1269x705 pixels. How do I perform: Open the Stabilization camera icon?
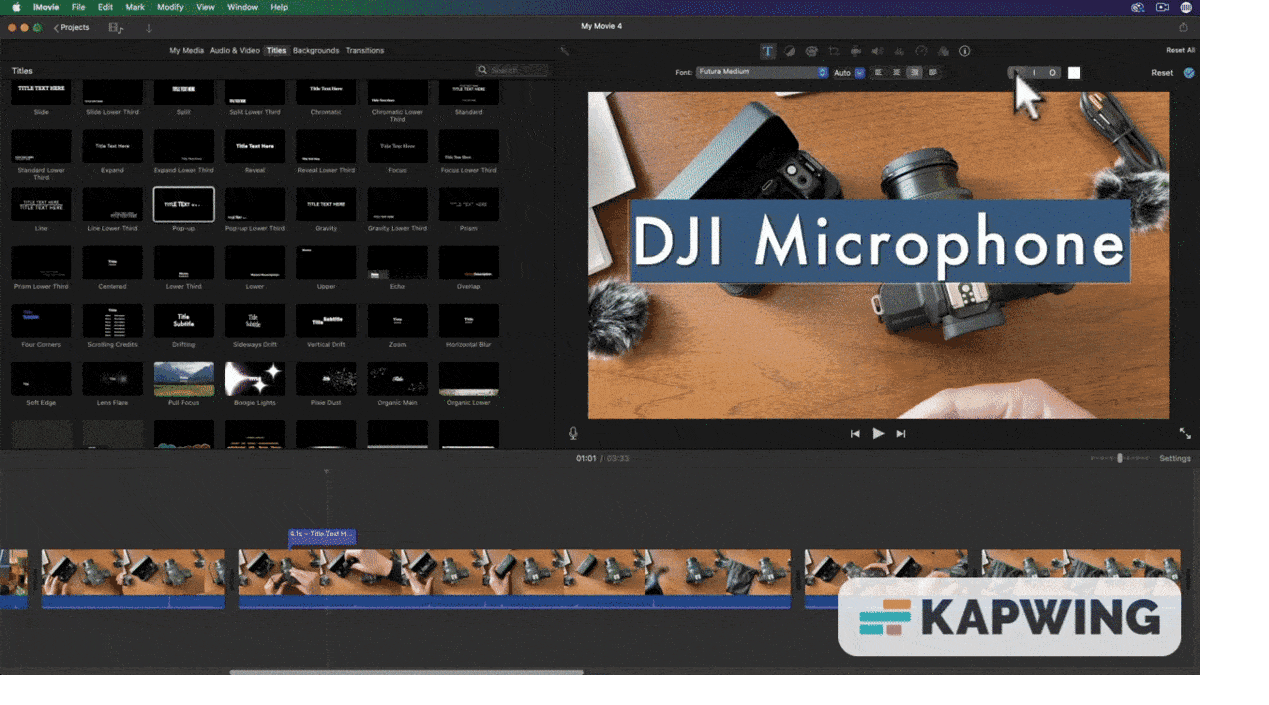pyautogui.click(x=856, y=51)
